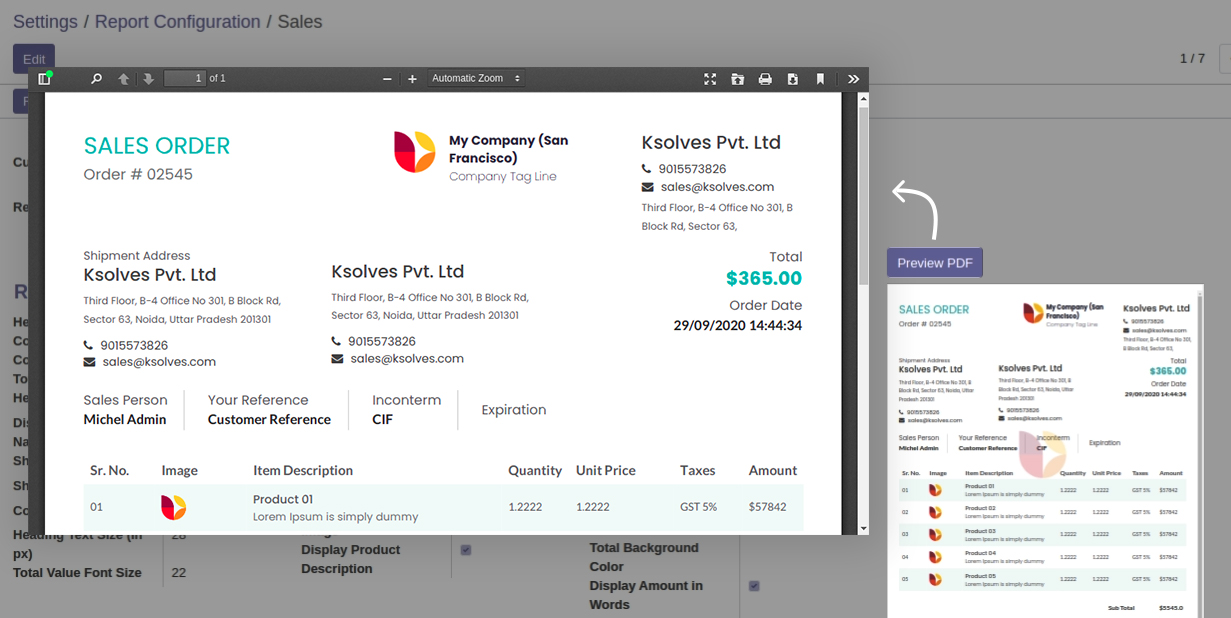Click the Order # 02545 text
The width and height of the screenshot is (1231, 618).
click(x=138, y=174)
